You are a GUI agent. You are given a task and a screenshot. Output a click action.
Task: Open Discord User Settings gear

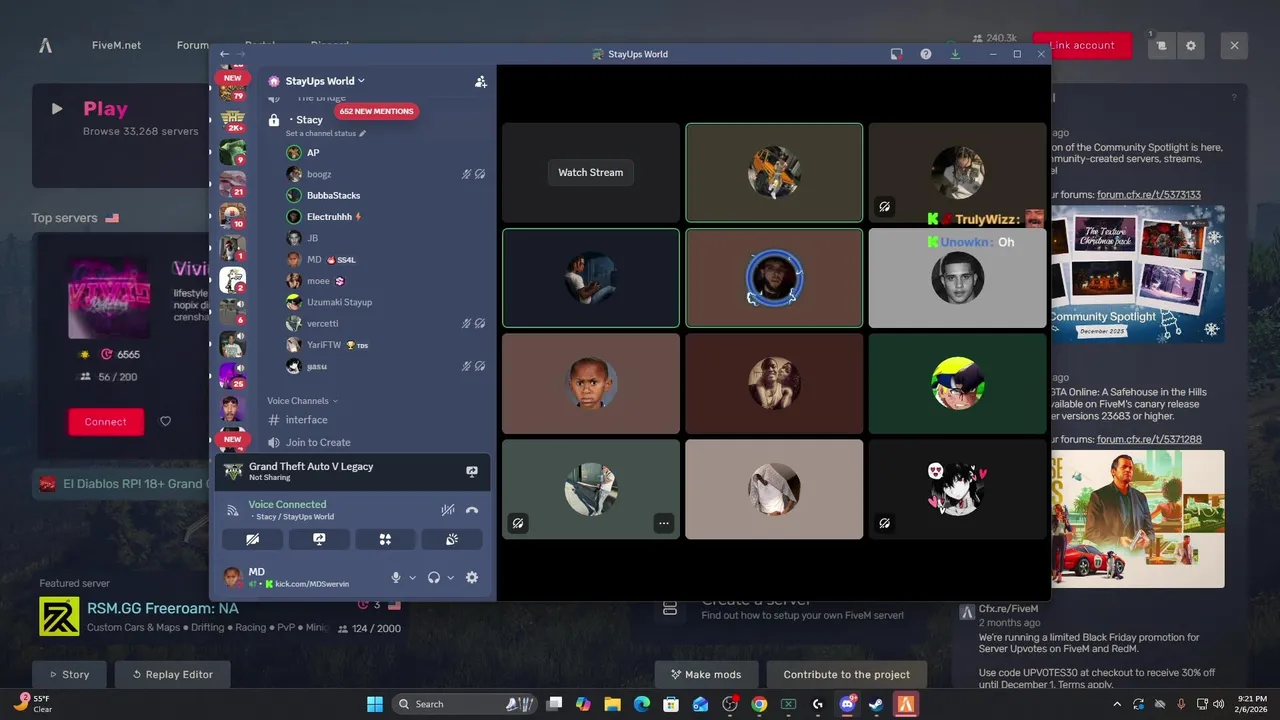point(472,577)
